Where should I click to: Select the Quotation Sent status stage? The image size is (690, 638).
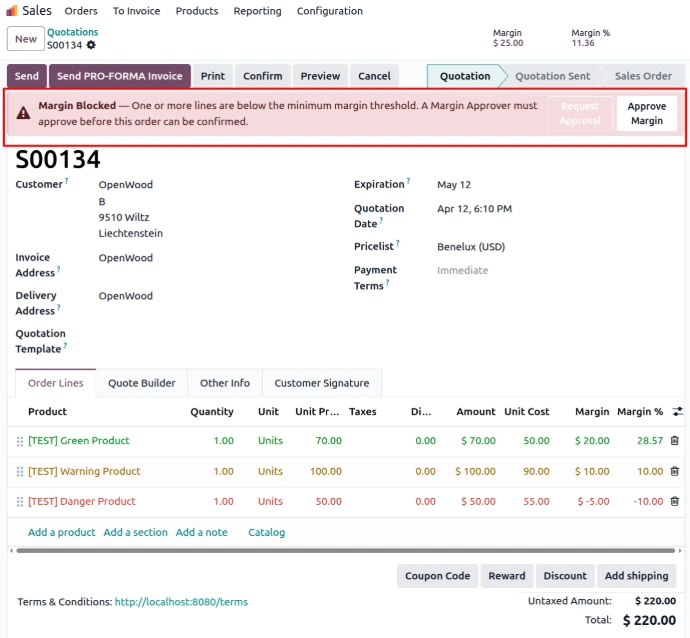552,76
